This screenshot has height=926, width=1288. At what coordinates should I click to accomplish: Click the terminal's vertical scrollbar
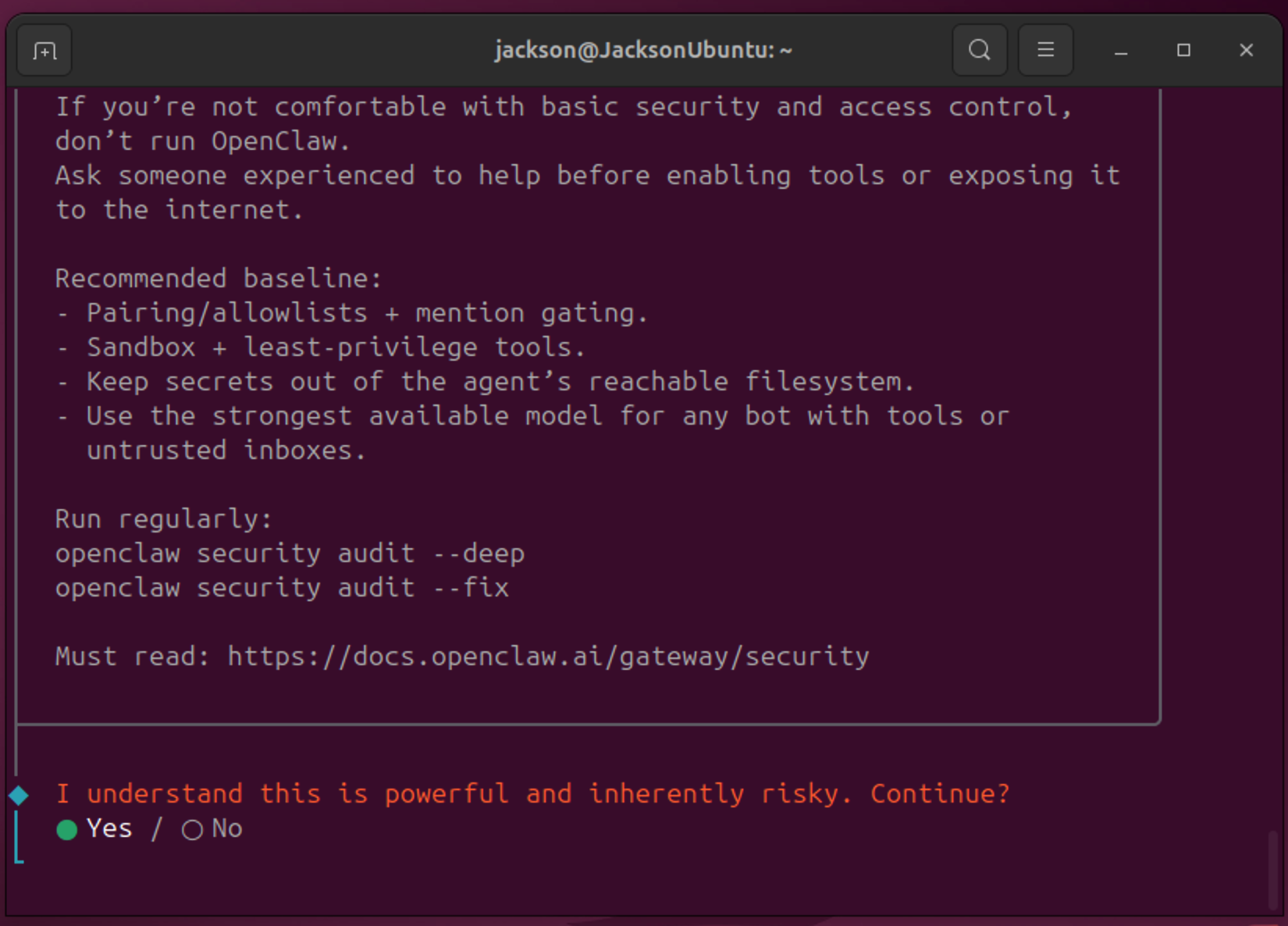(1273, 867)
